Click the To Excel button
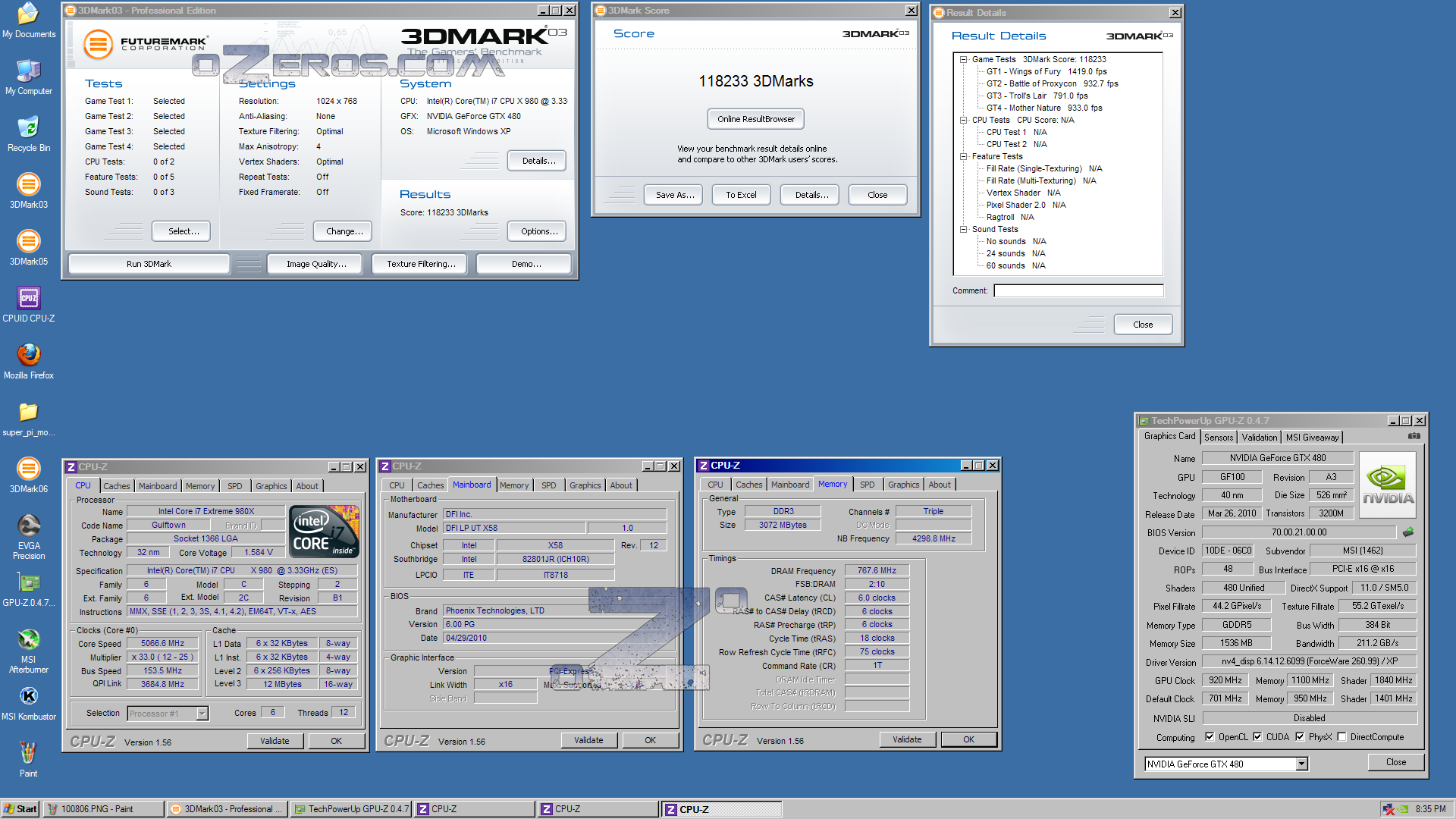 tap(741, 195)
